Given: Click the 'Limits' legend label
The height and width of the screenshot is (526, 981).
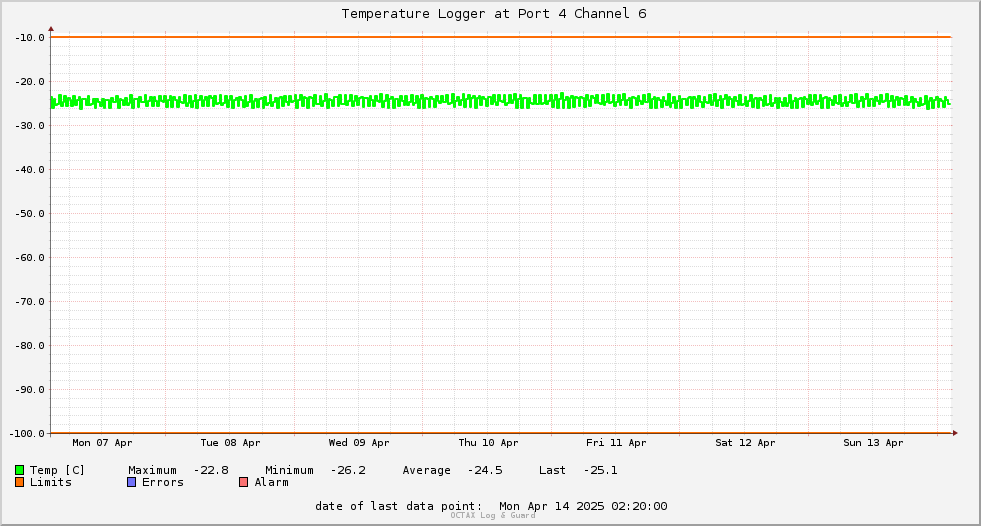Looking at the screenshot, I should tap(51, 482).
